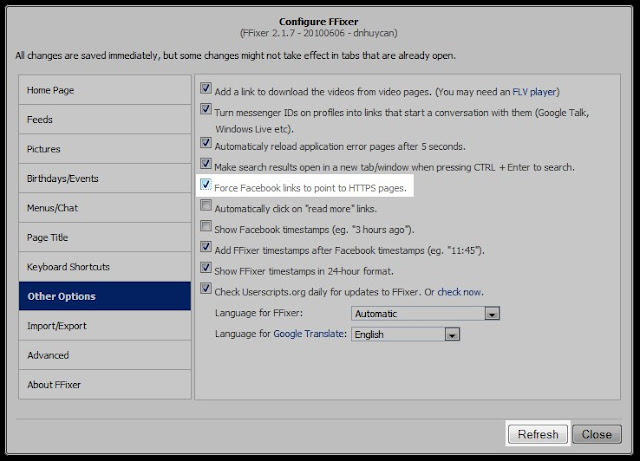Image resolution: width=640 pixels, height=461 pixels.
Task: Toggle Force Facebook links to HTTPS checkbox
Action: pos(206,185)
